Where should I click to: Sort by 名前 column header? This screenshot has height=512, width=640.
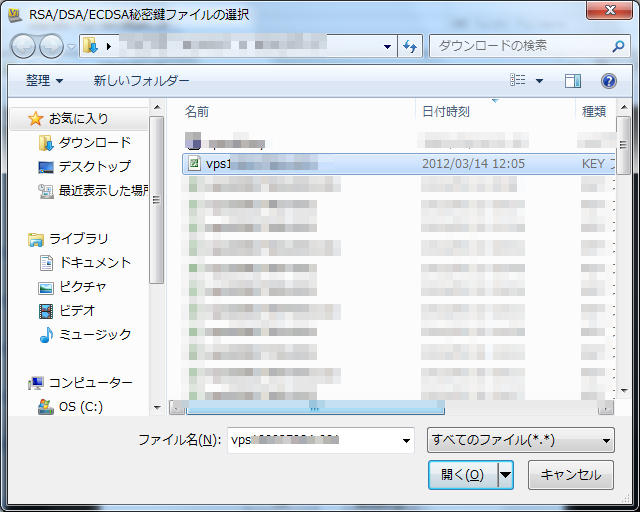(x=197, y=111)
